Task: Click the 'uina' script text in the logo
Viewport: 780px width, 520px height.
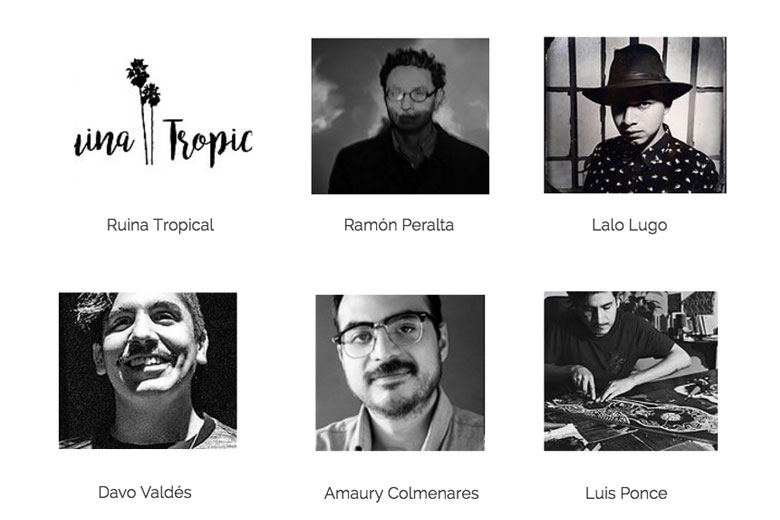Action: (x=104, y=142)
